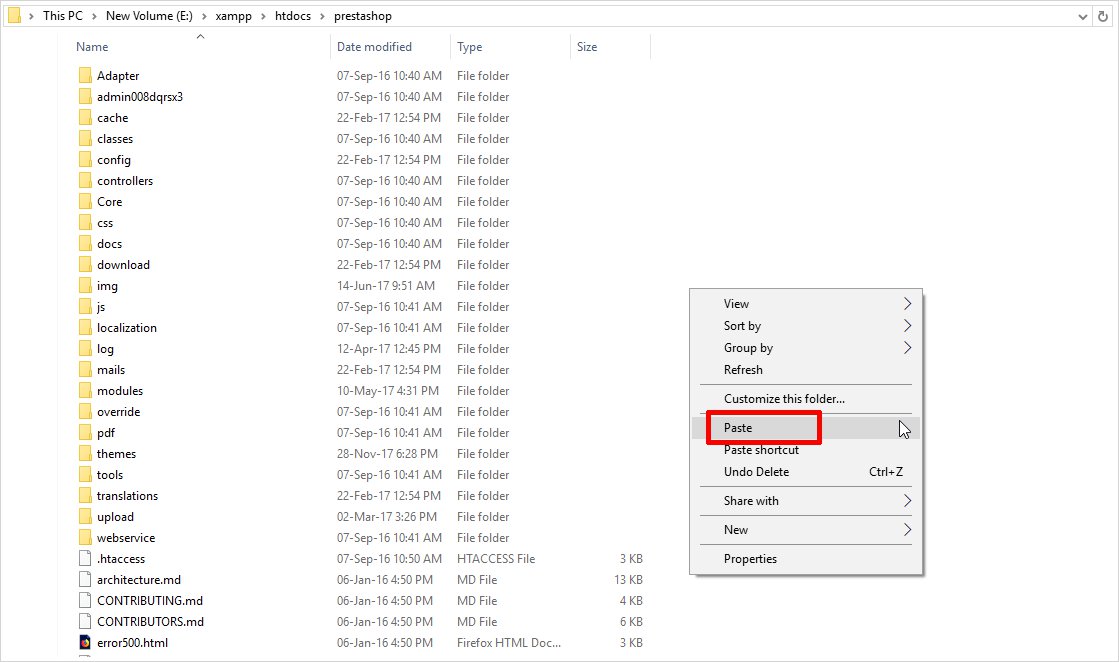Navigate to xampp in the breadcrumb
This screenshot has height=662, width=1119.
233,16
